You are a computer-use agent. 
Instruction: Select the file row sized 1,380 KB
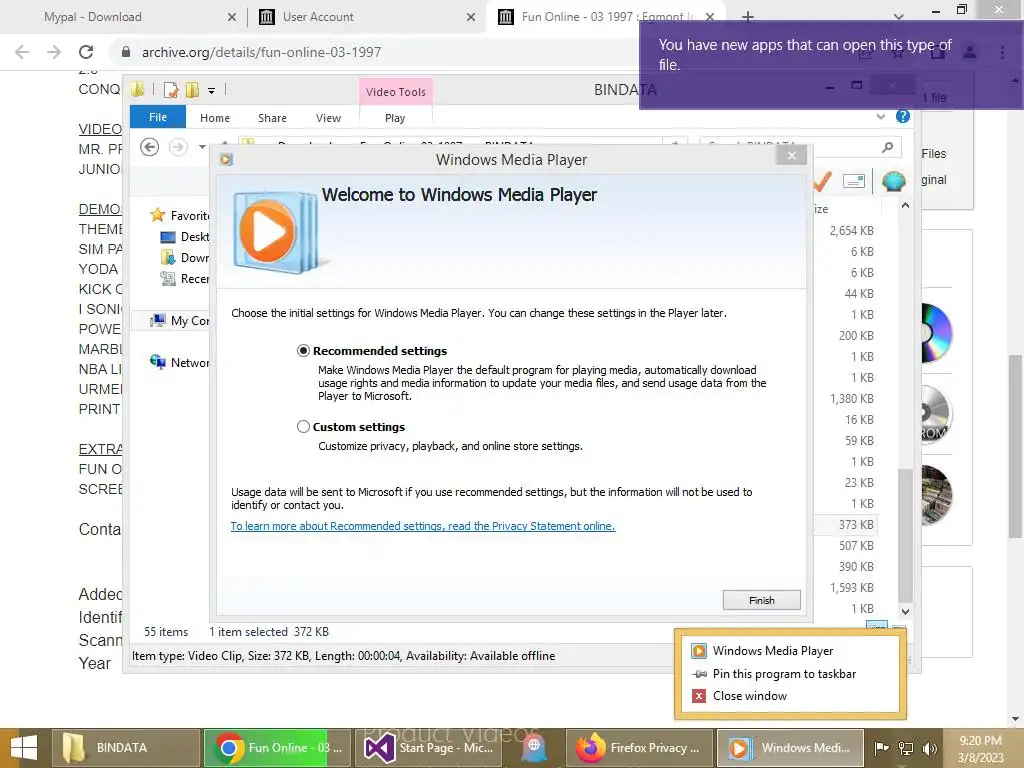coord(851,398)
